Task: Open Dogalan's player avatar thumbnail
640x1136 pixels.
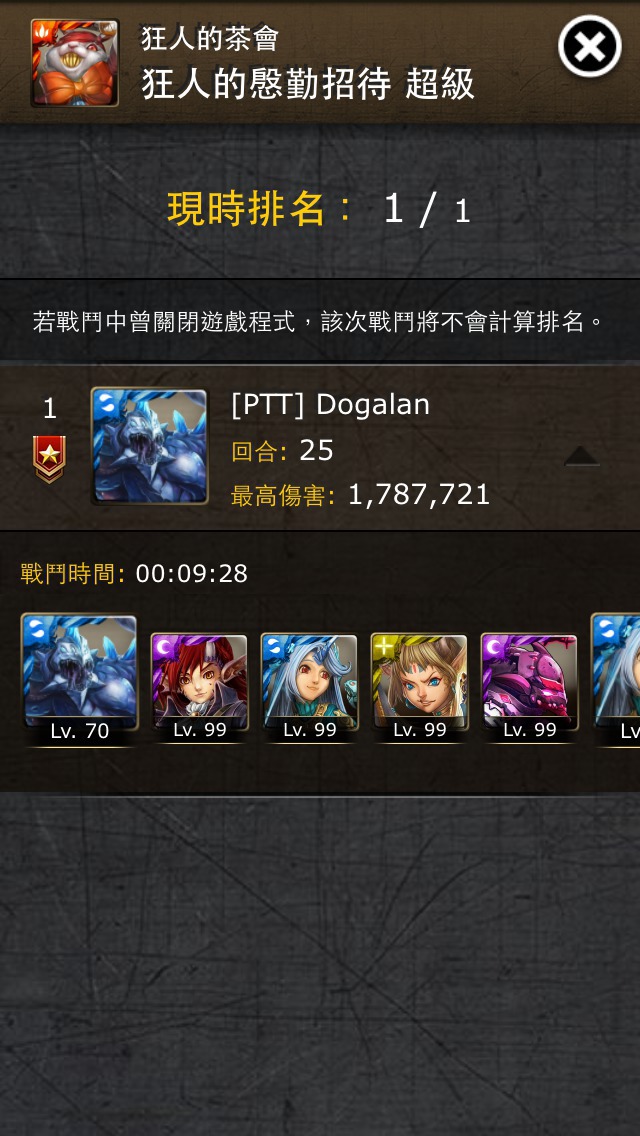Action: point(149,446)
